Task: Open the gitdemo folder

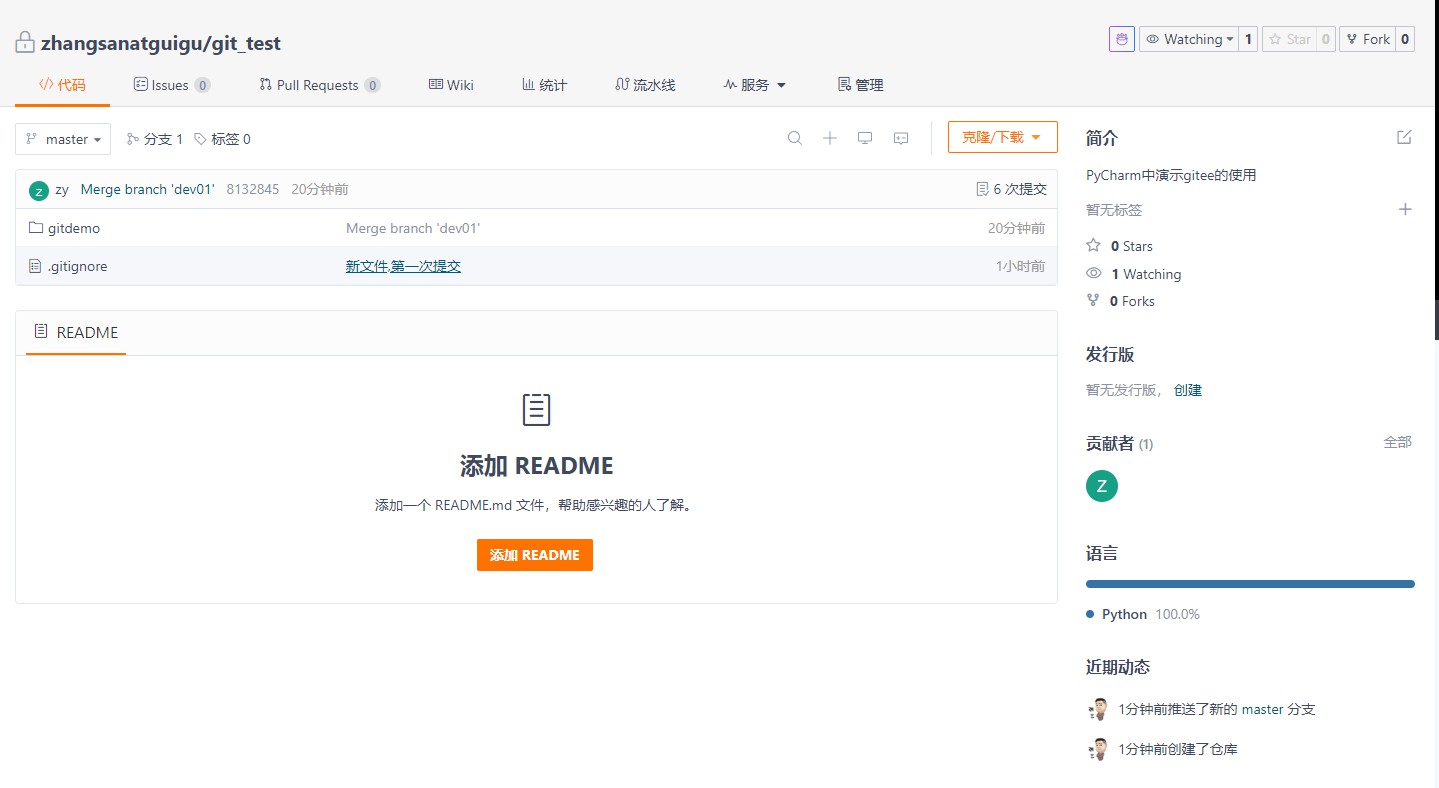Action: tap(74, 228)
